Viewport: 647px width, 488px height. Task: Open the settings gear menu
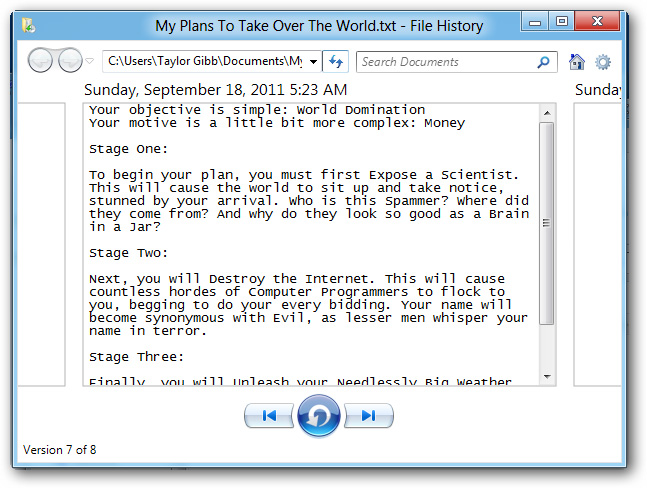[x=603, y=62]
